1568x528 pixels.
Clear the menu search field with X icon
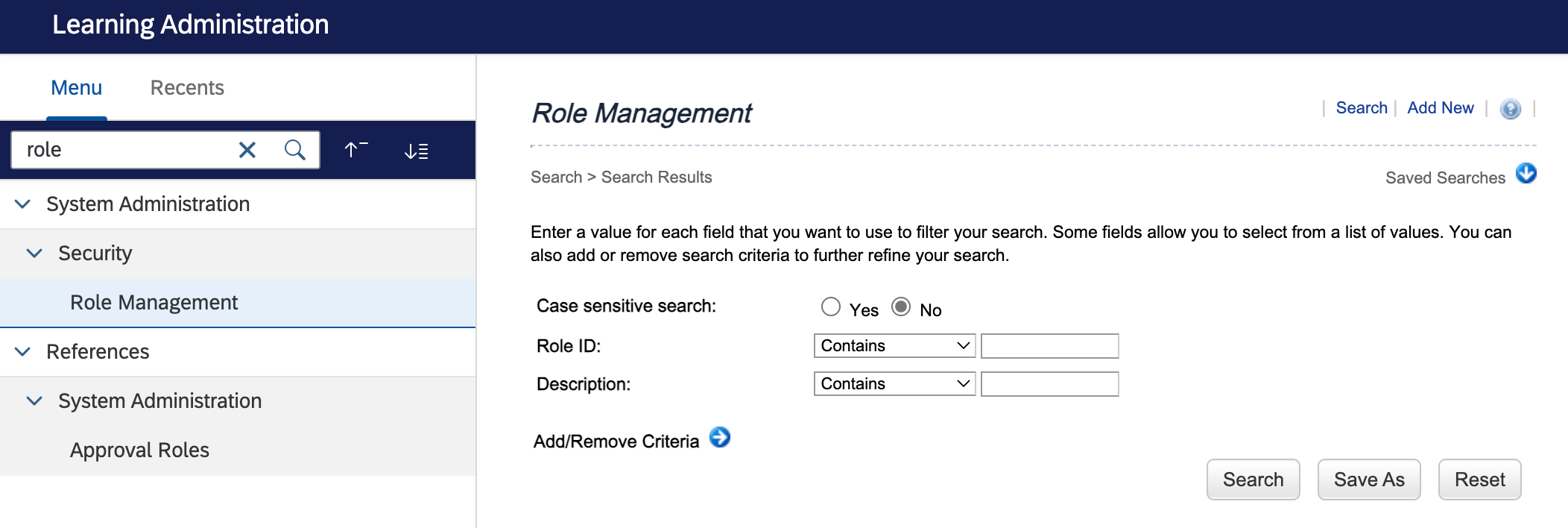(x=247, y=151)
